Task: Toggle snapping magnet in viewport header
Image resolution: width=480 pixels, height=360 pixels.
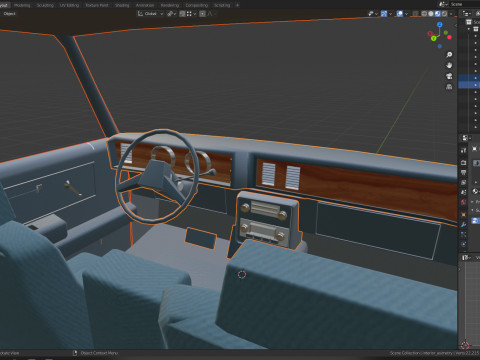Action: click(182, 14)
